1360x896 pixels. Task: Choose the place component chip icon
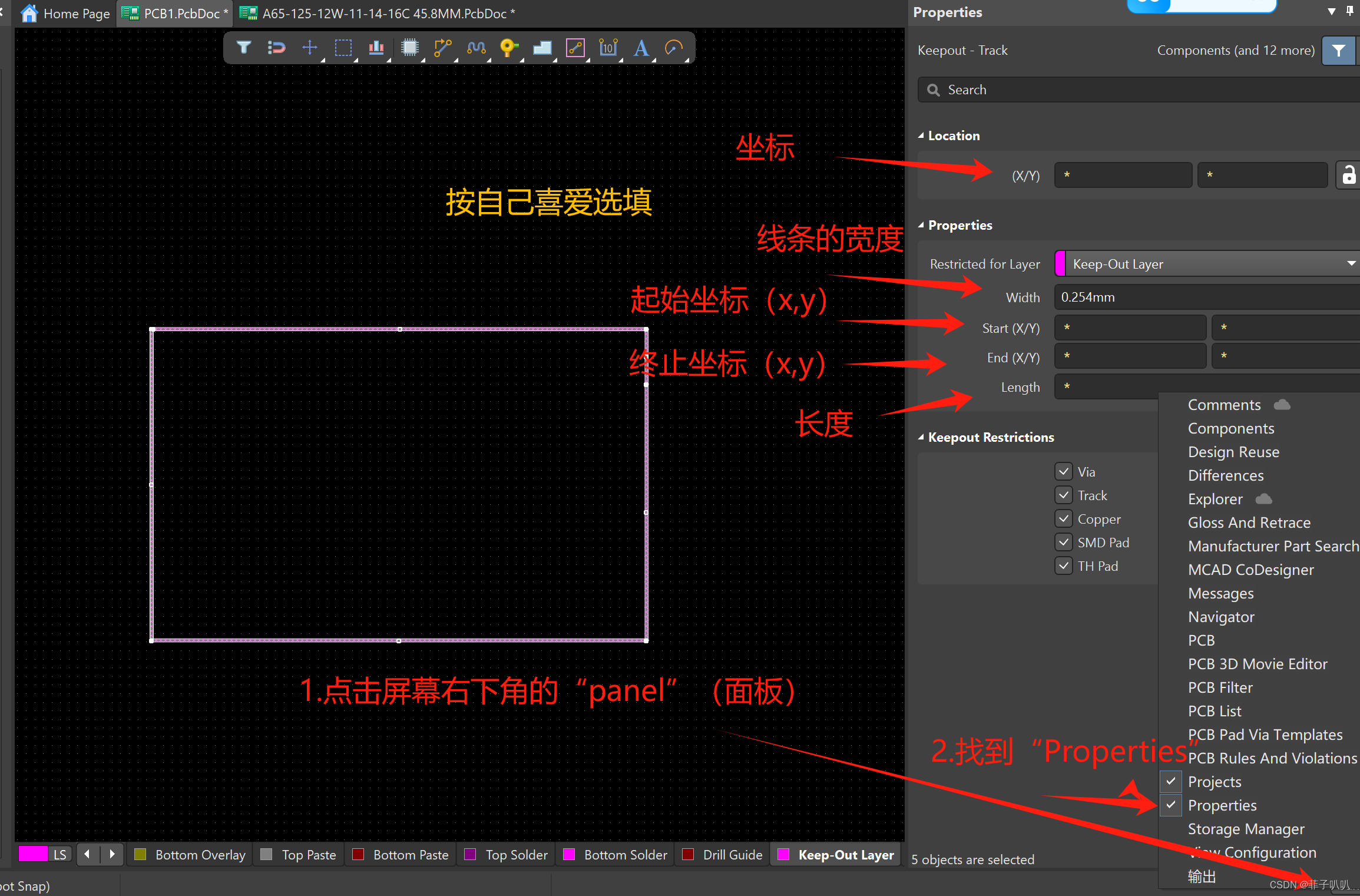pyautogui.click(x=409, y=47)
